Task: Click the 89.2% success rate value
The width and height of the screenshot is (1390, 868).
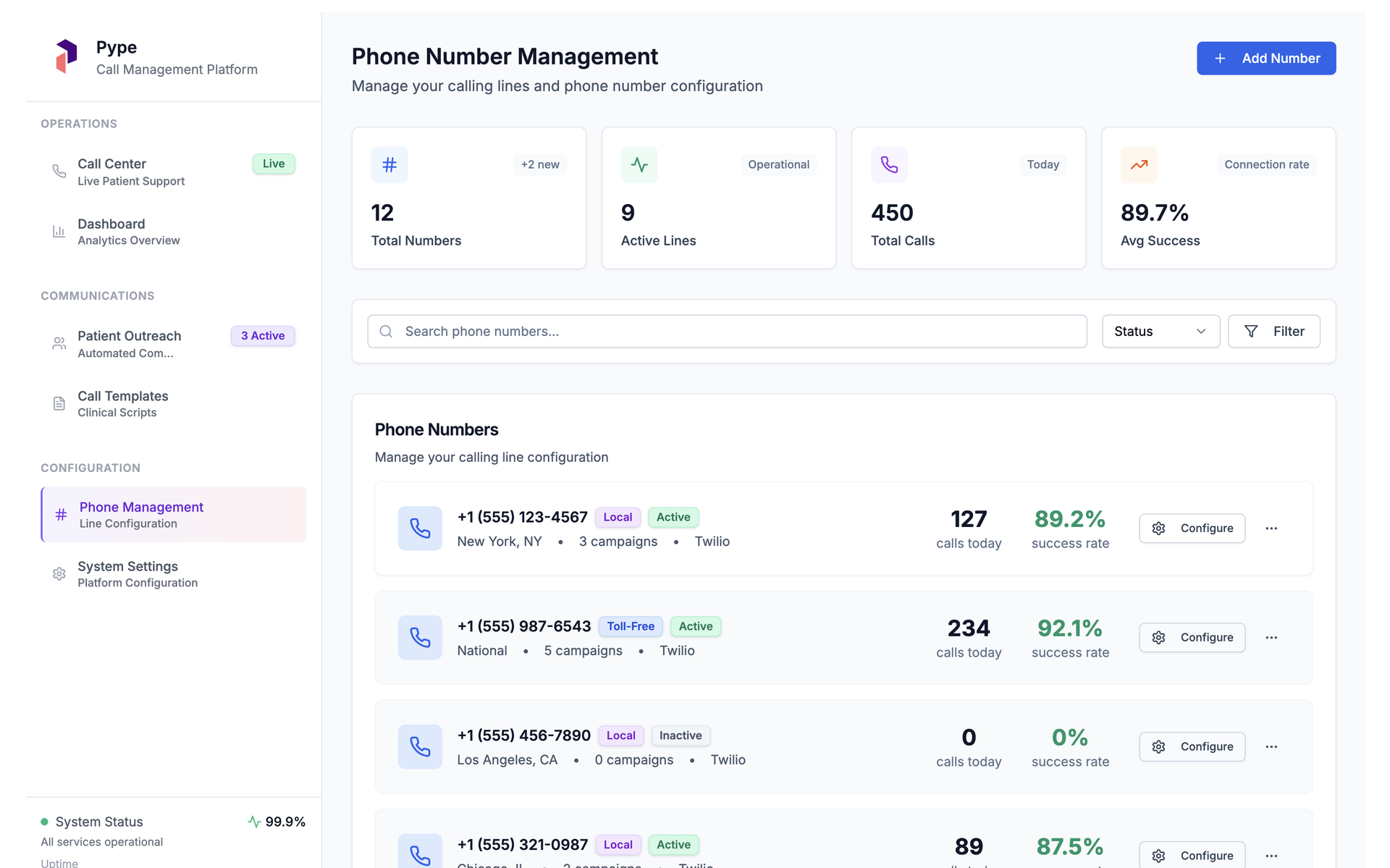Action: [x=1070, y=519]
